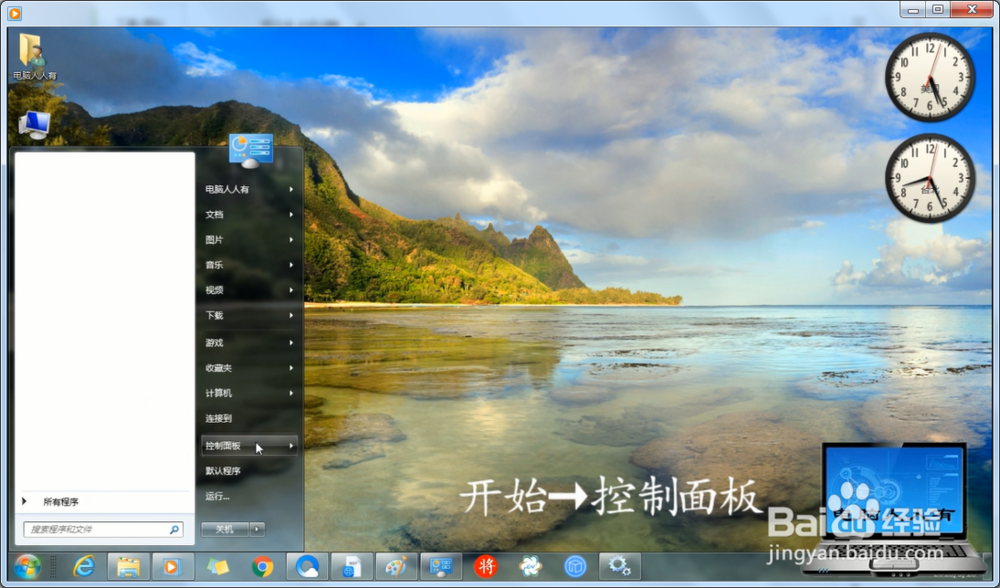Click the window's player icon in title bar
Image resolution: width=1000 pixels, height=588 pixels.
(x=15, y=12)
